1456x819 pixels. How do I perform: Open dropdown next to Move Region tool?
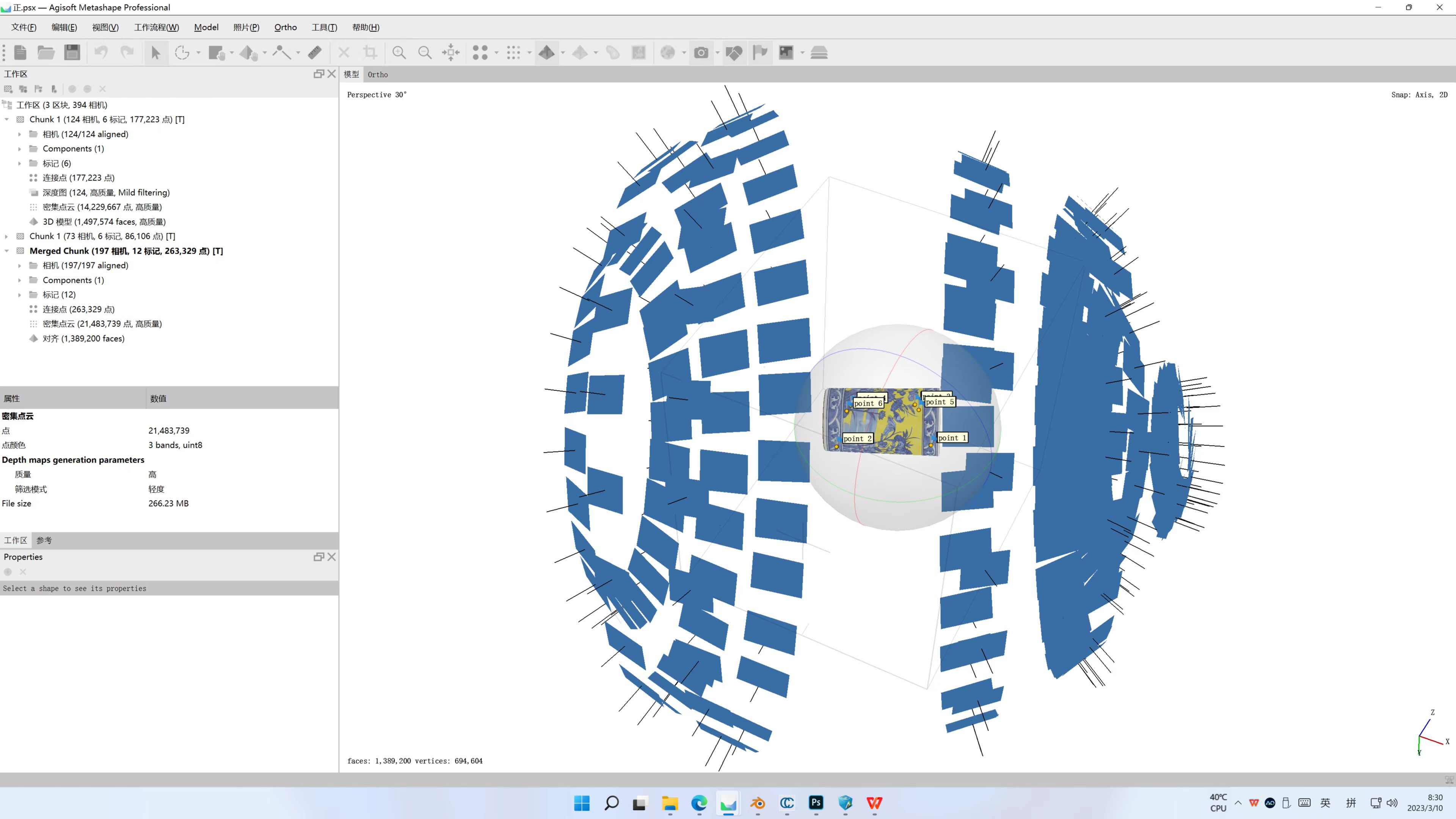pyautogui.click(x=232, y=53)
